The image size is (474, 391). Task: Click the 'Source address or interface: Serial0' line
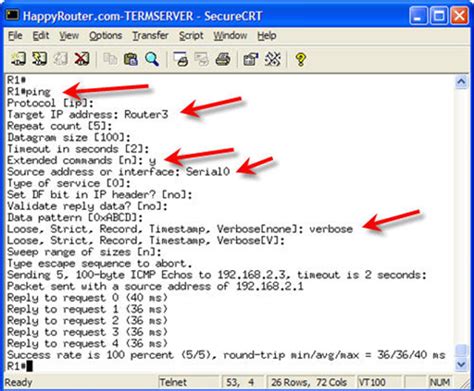(x=118, y=172)
